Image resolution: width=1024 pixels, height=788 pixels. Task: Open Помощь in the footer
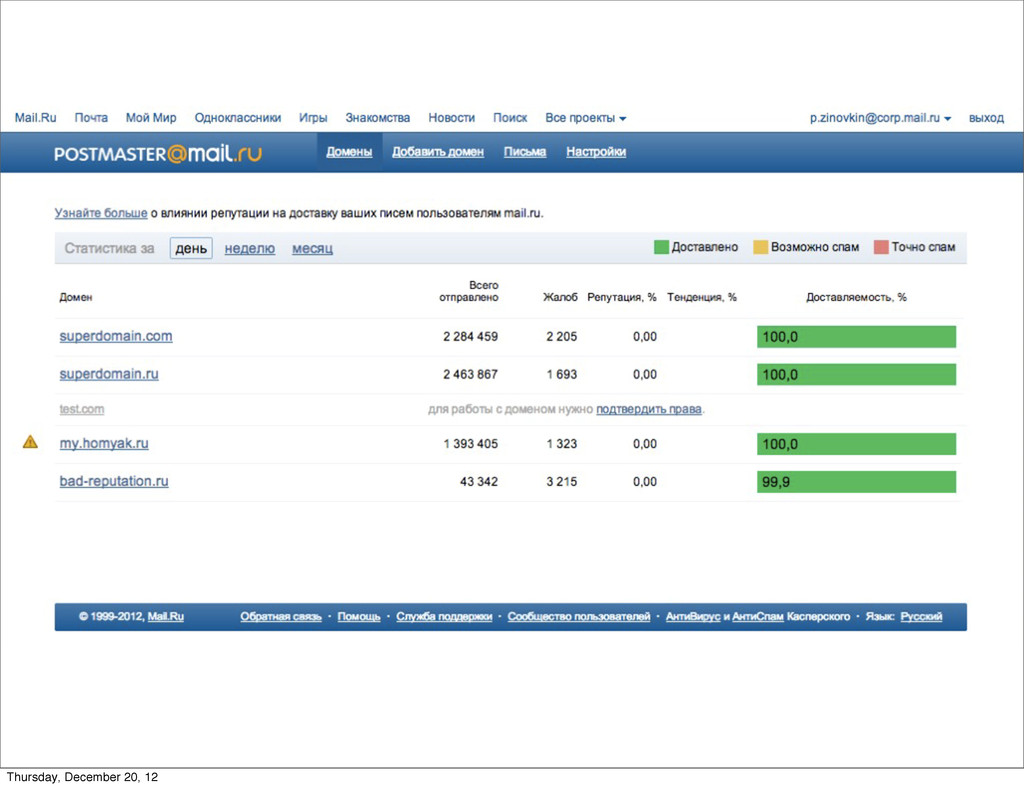[x=359, y=616]
